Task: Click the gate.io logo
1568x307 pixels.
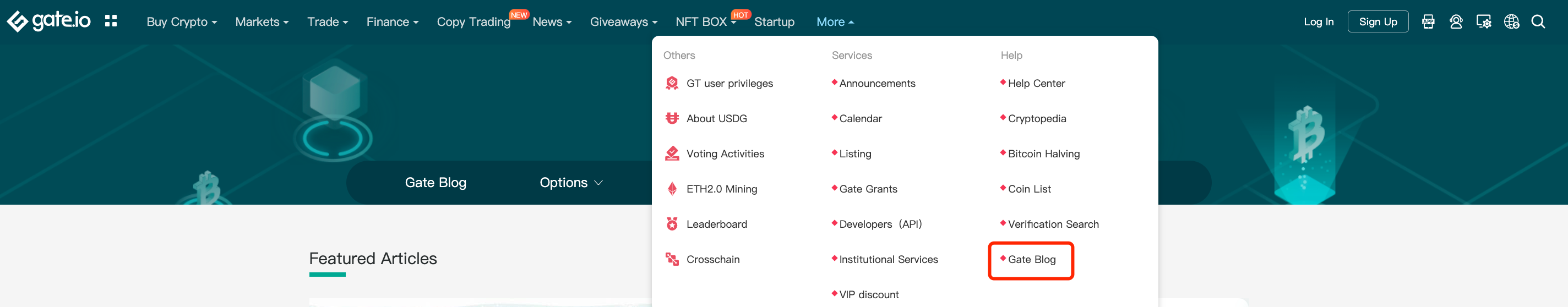Action: click(x=48, y=21)
